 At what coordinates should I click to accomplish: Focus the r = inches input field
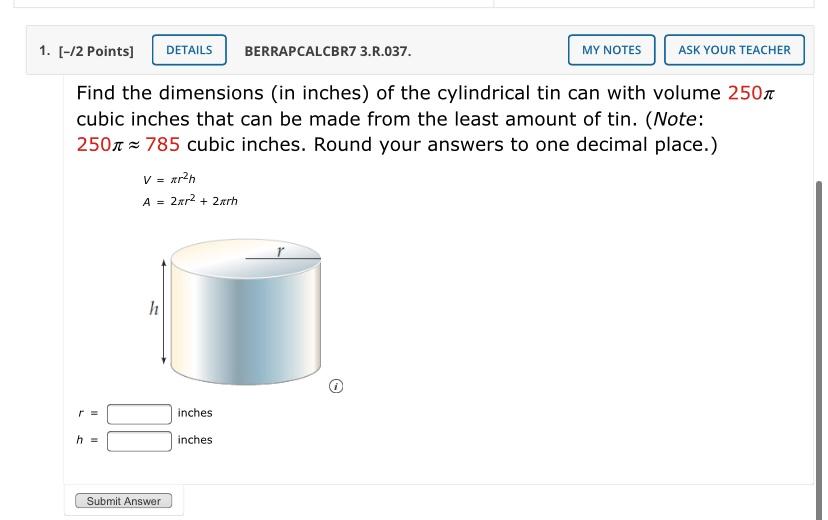point(139,414)
